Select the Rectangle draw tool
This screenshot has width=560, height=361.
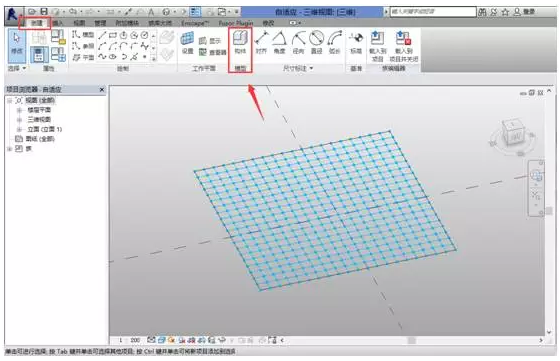point(113,35)
